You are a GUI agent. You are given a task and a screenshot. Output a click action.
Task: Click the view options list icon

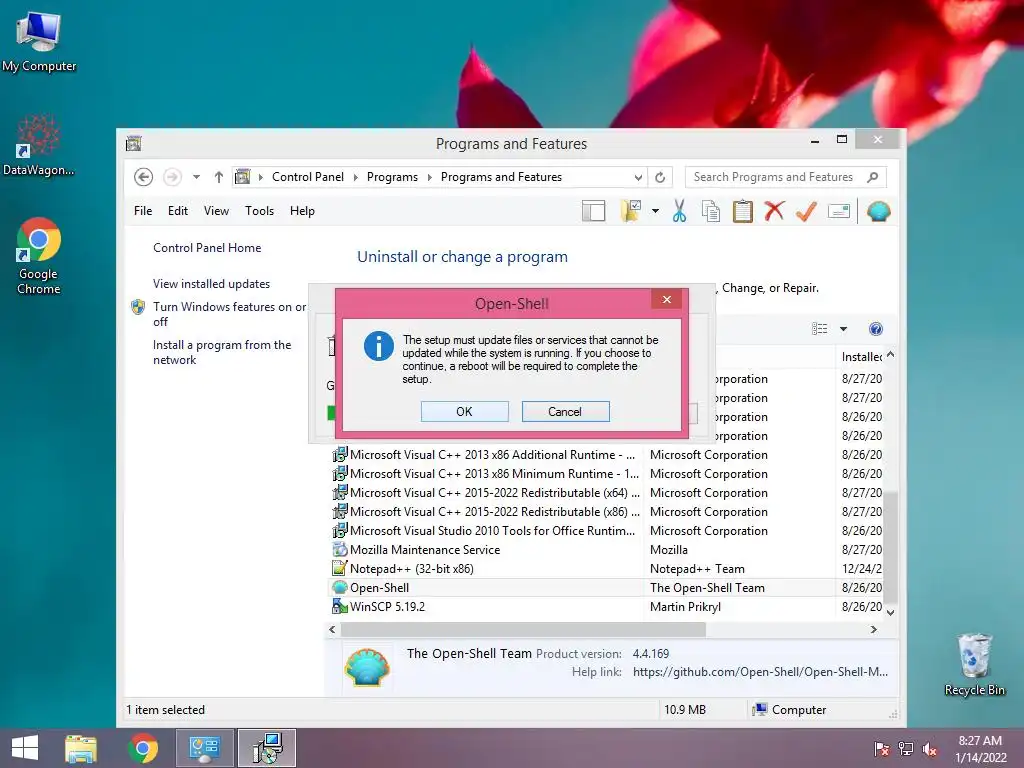tap(820, 328)
